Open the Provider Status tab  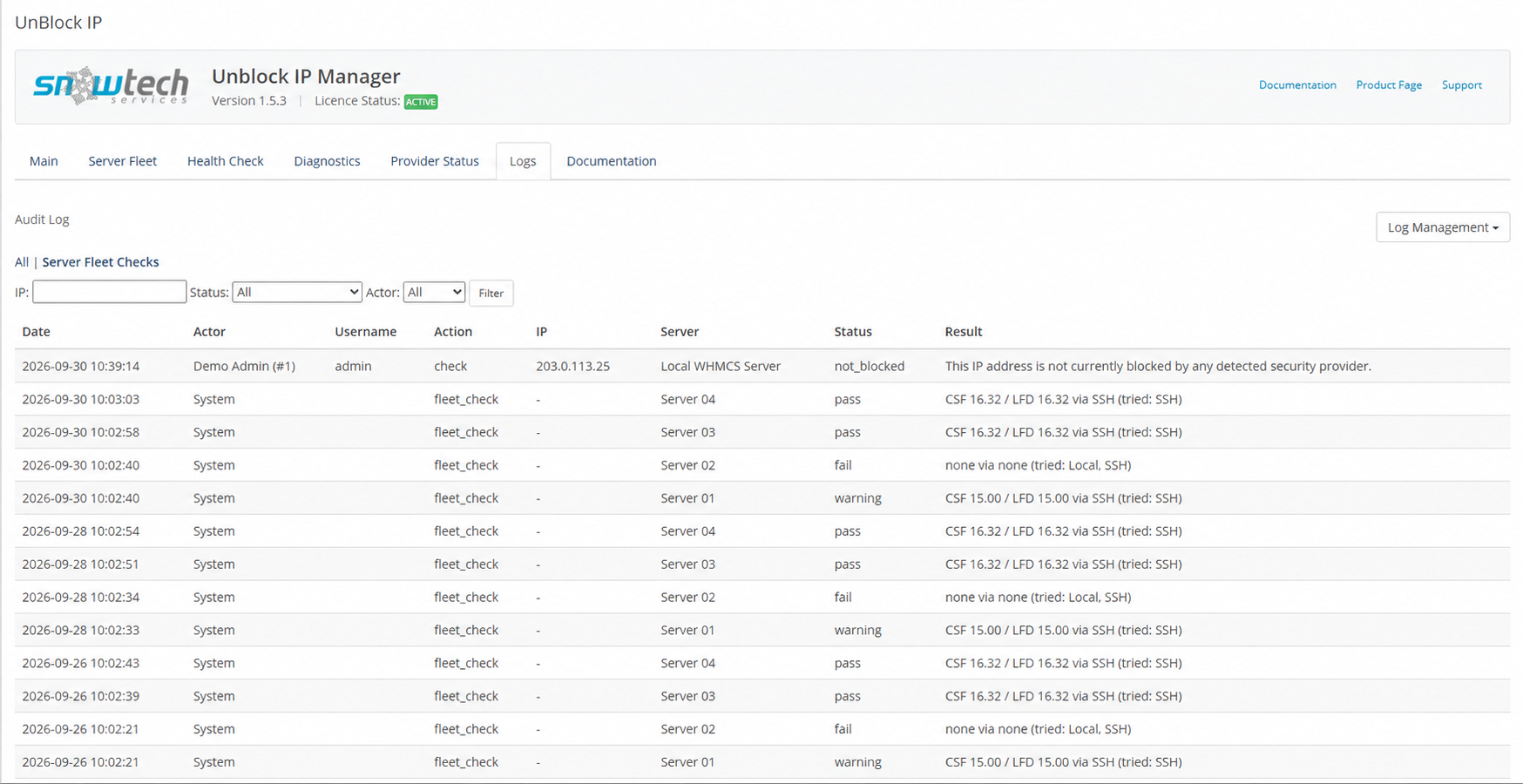(435, 161)
